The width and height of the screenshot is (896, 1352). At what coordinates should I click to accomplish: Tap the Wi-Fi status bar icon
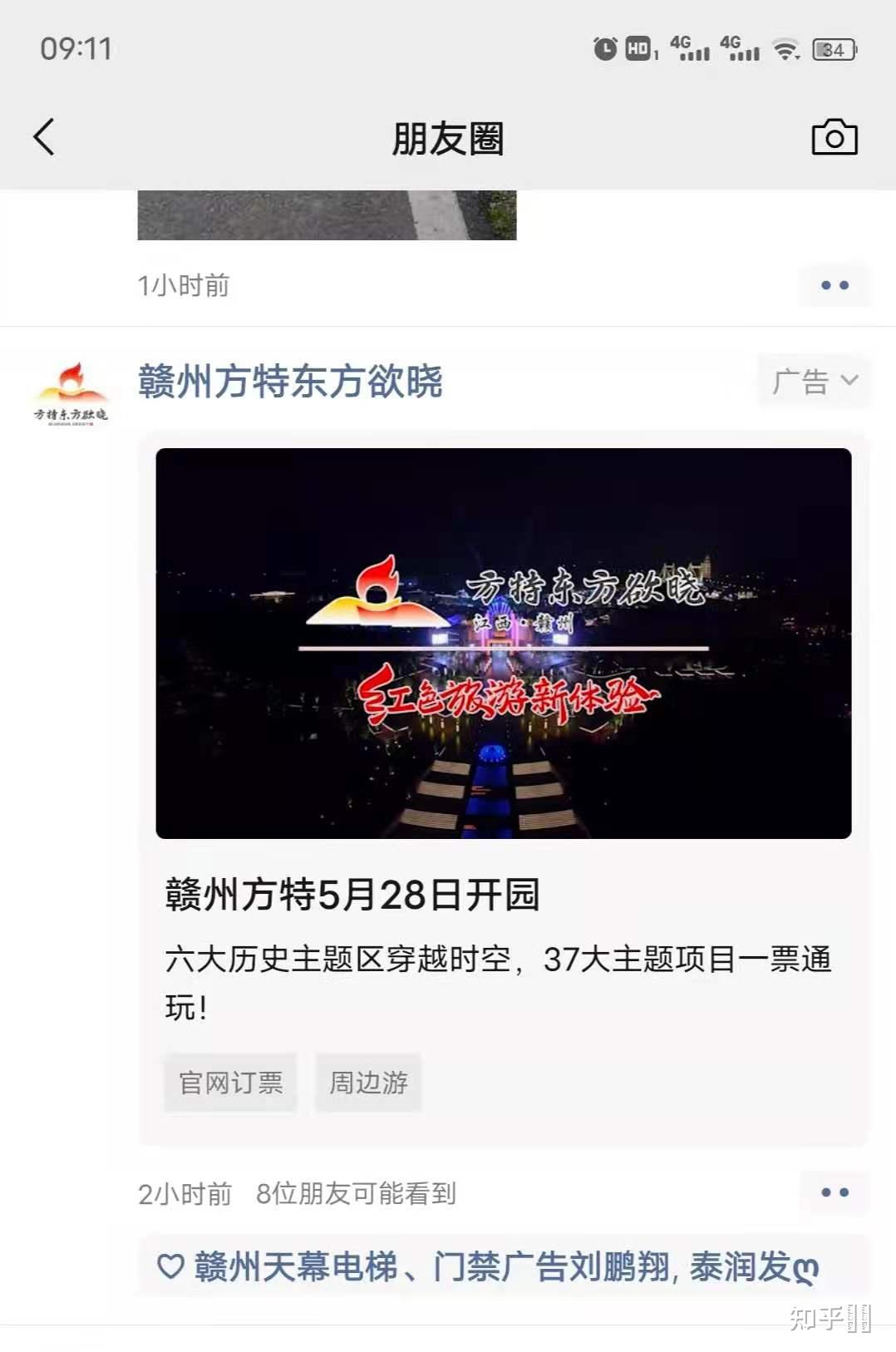coord(785,49)
